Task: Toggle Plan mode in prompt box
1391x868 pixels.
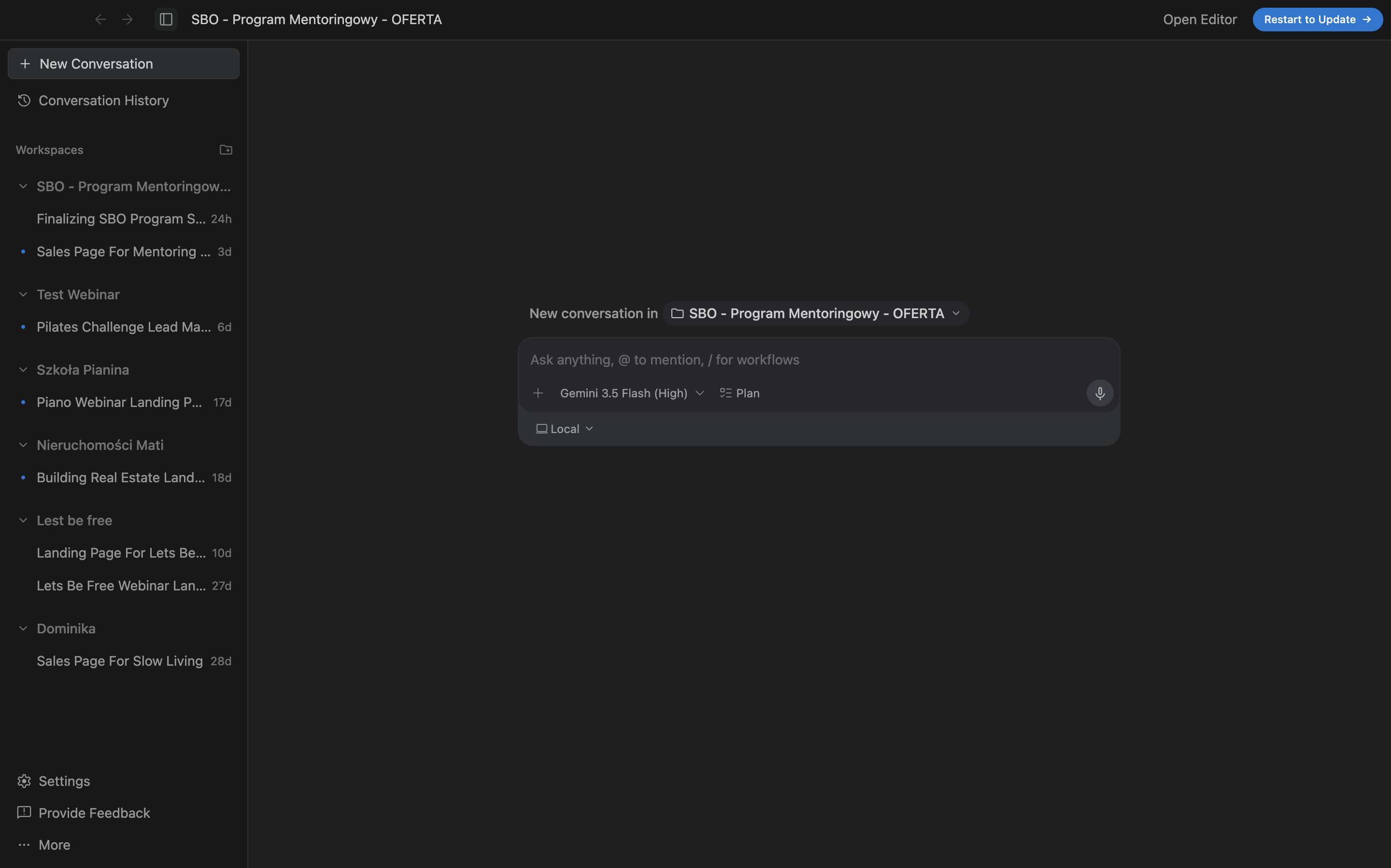Action: tap(740, 393)
